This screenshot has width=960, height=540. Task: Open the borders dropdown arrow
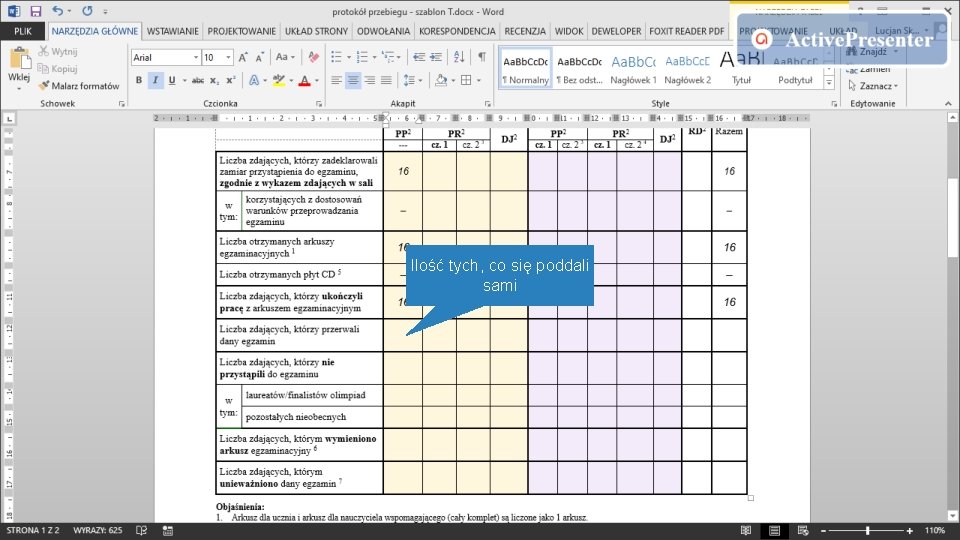(479, 80)
